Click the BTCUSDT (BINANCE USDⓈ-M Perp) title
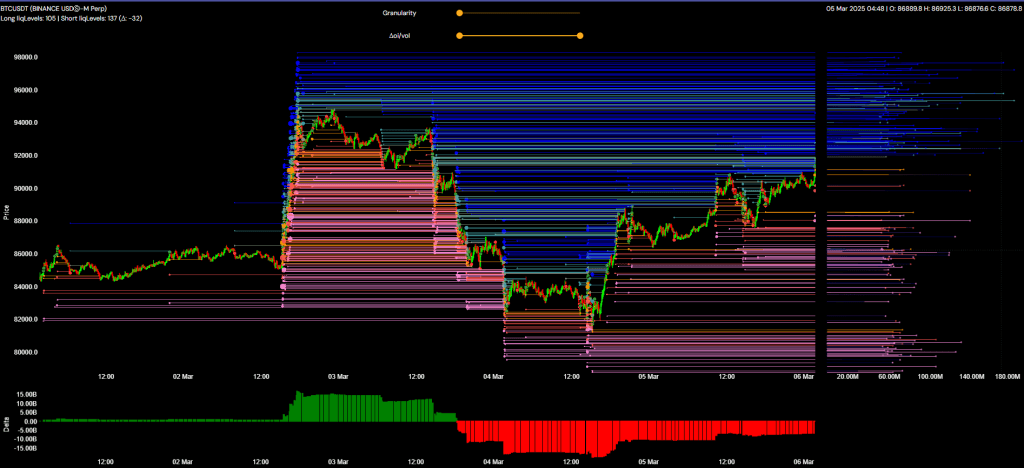Viewport: 1024px width, 468px height. 53,8
